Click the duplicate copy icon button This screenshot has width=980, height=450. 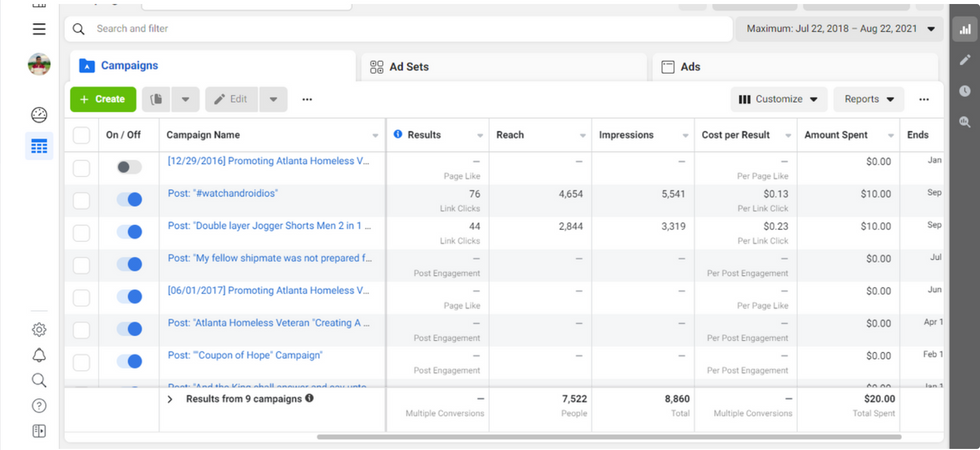tap(156, 99)
